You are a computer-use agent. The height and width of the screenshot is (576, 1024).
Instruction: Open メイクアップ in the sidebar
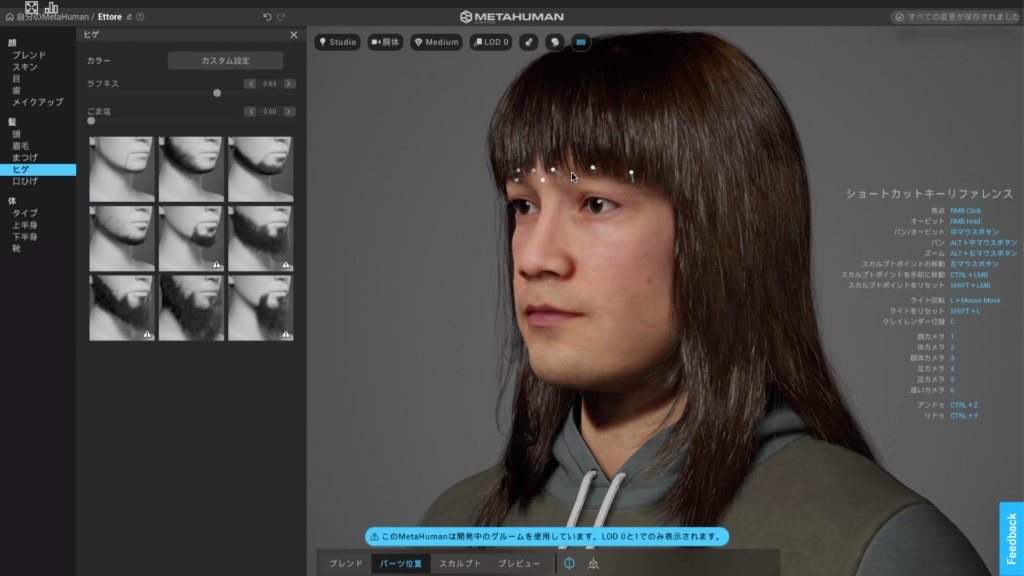point(37,102)
